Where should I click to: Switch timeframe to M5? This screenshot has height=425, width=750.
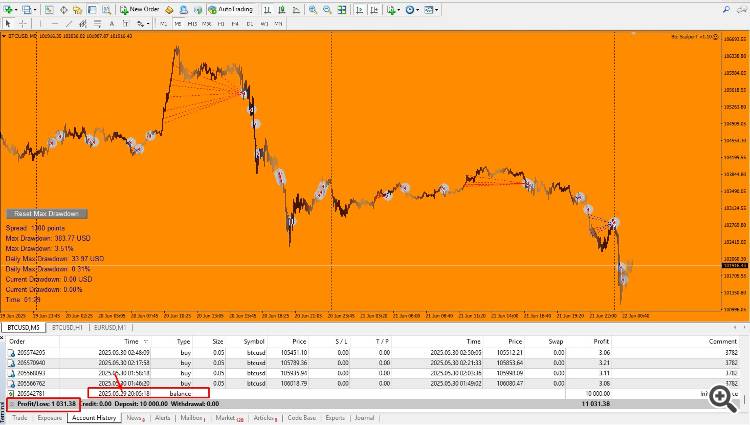177,23
